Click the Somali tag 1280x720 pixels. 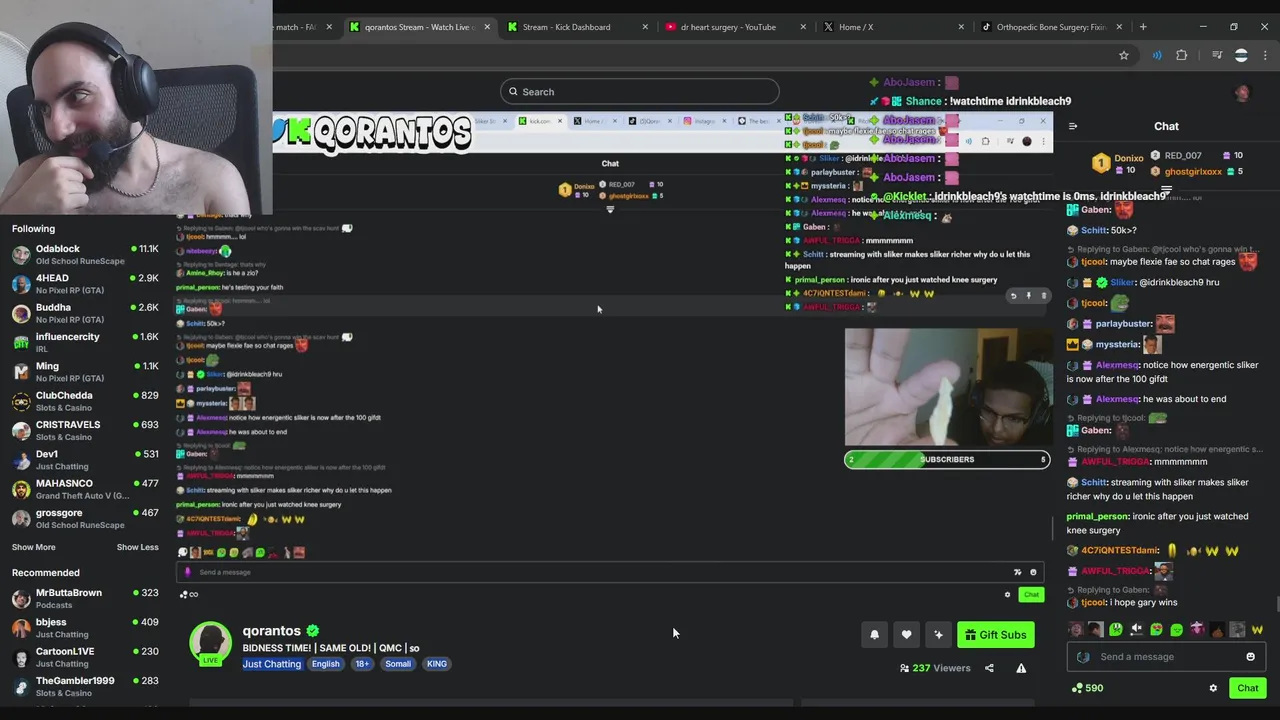(398, 664)
